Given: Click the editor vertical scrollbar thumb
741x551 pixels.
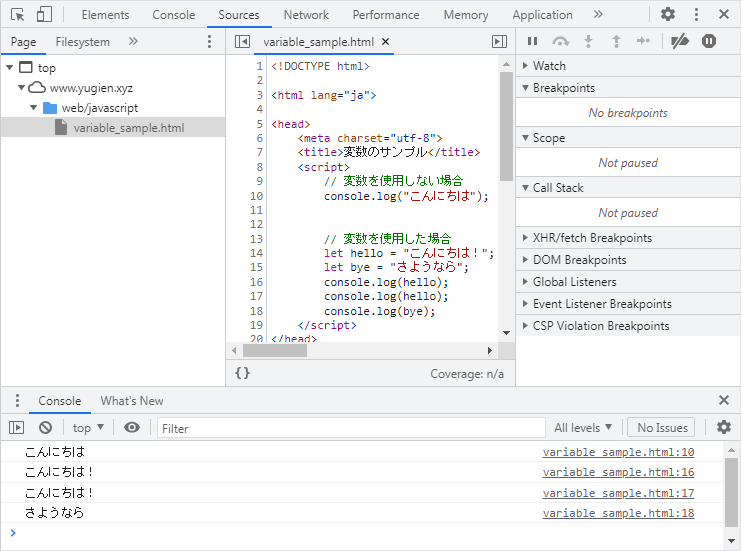Looking at the screenshot, I should click(x=506, y=126).
